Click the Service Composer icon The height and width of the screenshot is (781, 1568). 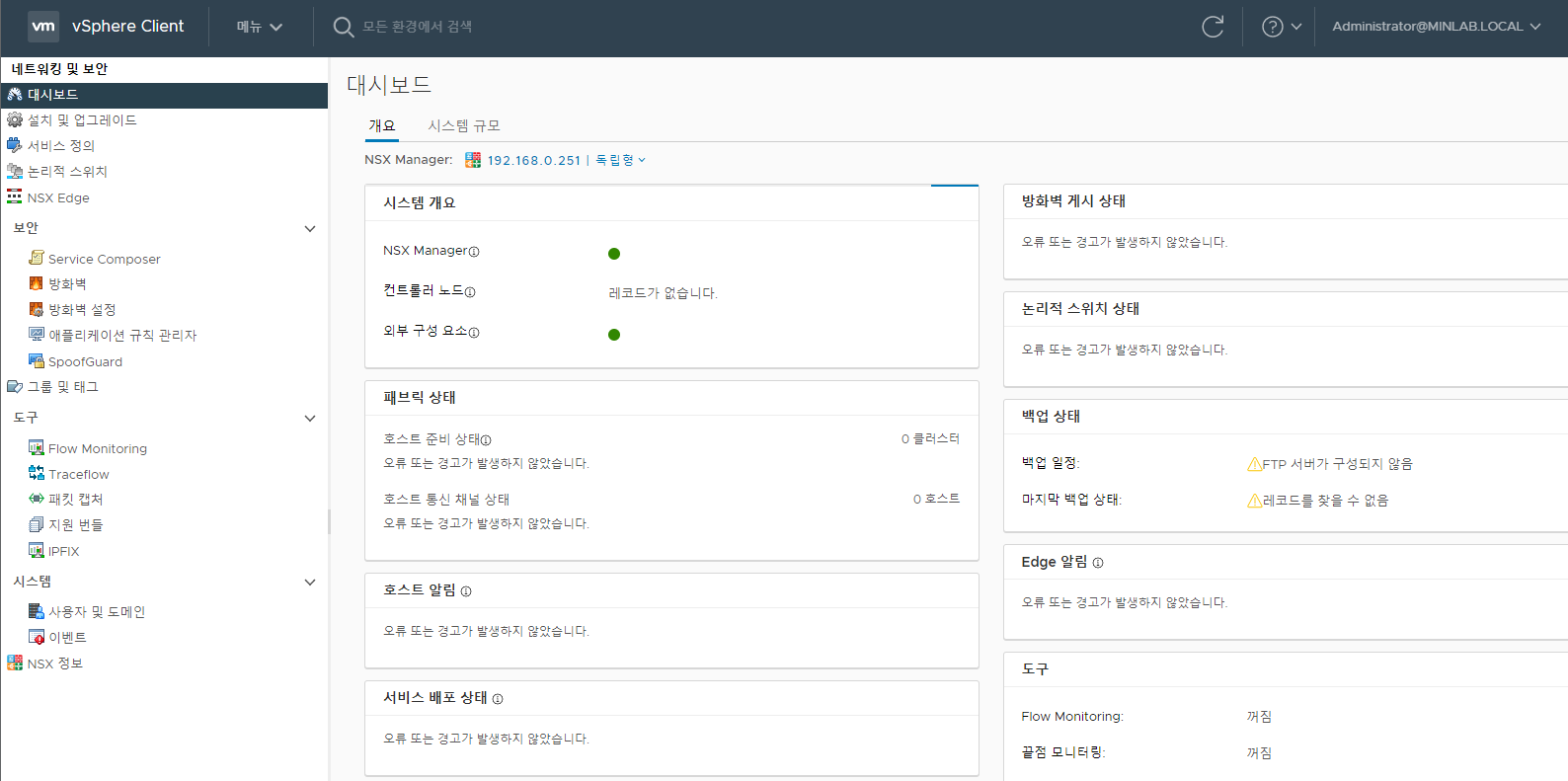(37, 258)
